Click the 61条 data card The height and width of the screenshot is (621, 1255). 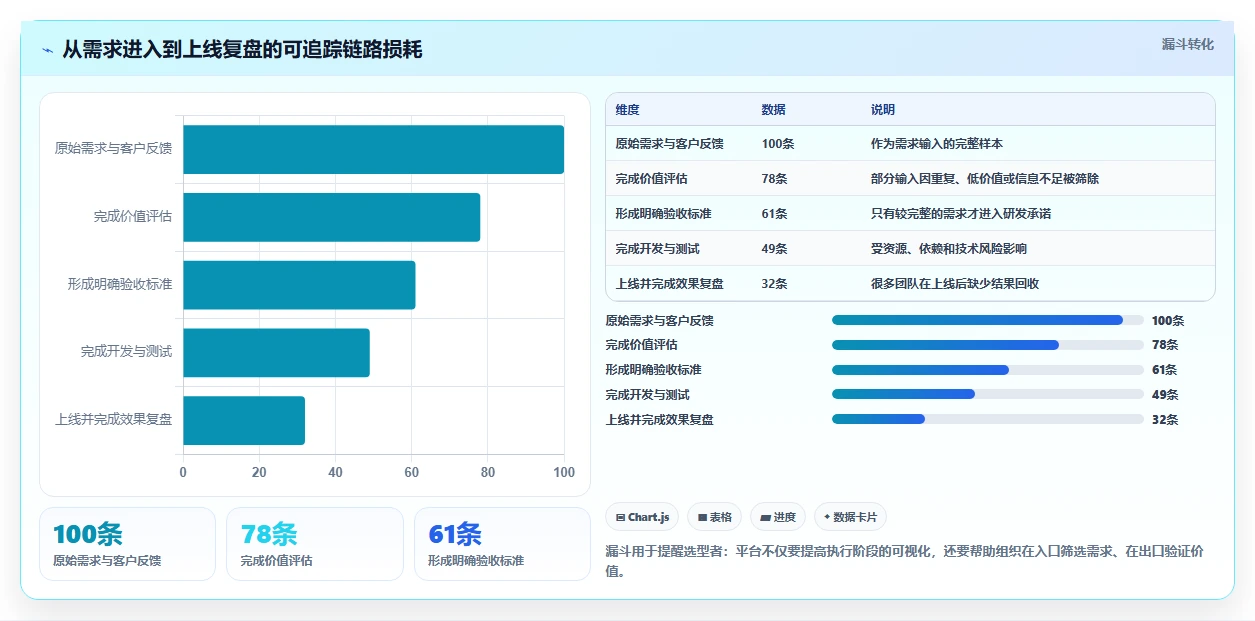[502, 544]
